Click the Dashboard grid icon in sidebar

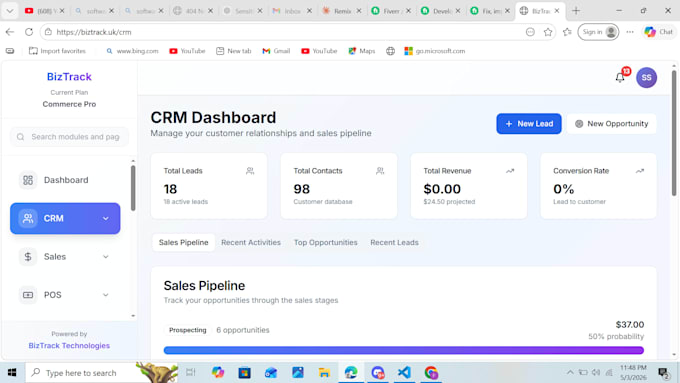click(28, 180)
